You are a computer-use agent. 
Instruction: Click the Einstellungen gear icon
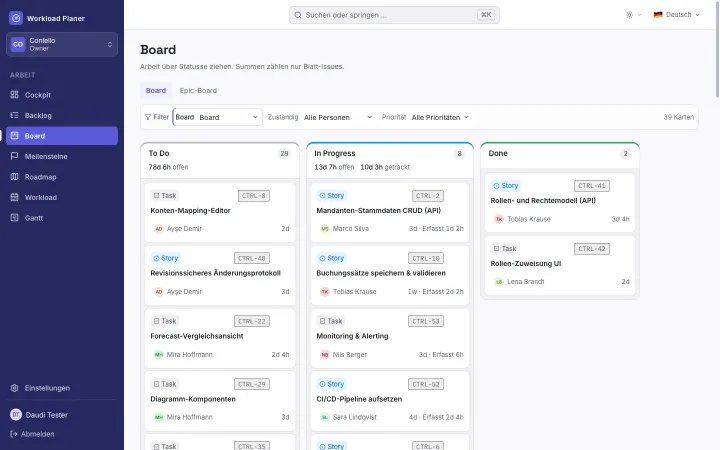pos(15,388)
